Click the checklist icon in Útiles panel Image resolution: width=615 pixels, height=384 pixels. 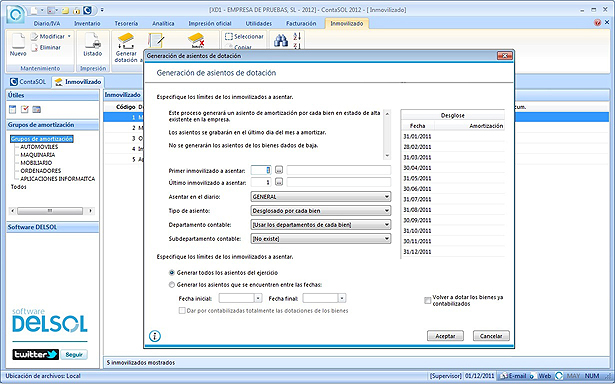tap(25, 109)
